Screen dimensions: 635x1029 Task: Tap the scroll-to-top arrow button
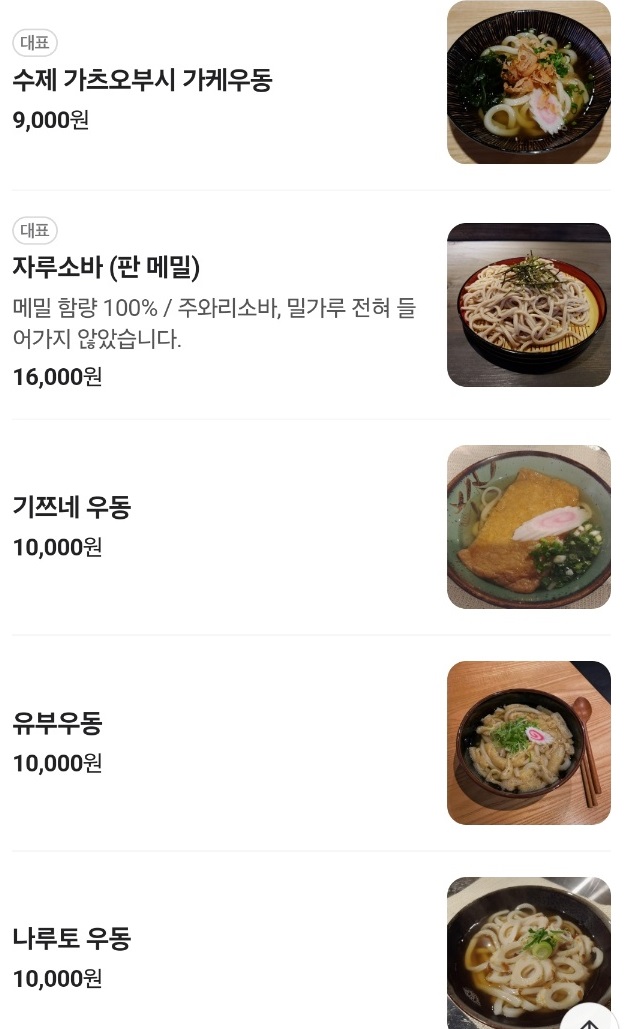coord(588,1022)
